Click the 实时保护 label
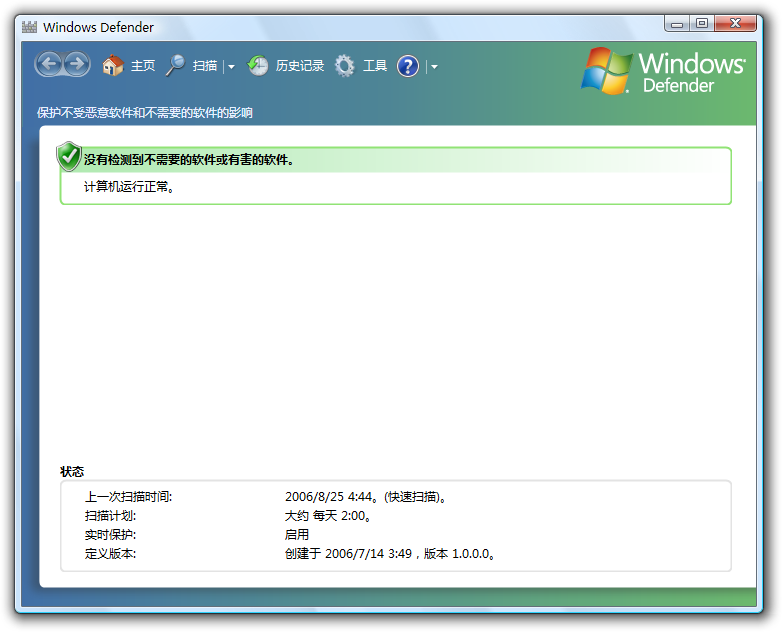Screen dimensions: 782x632 point(110,535)
